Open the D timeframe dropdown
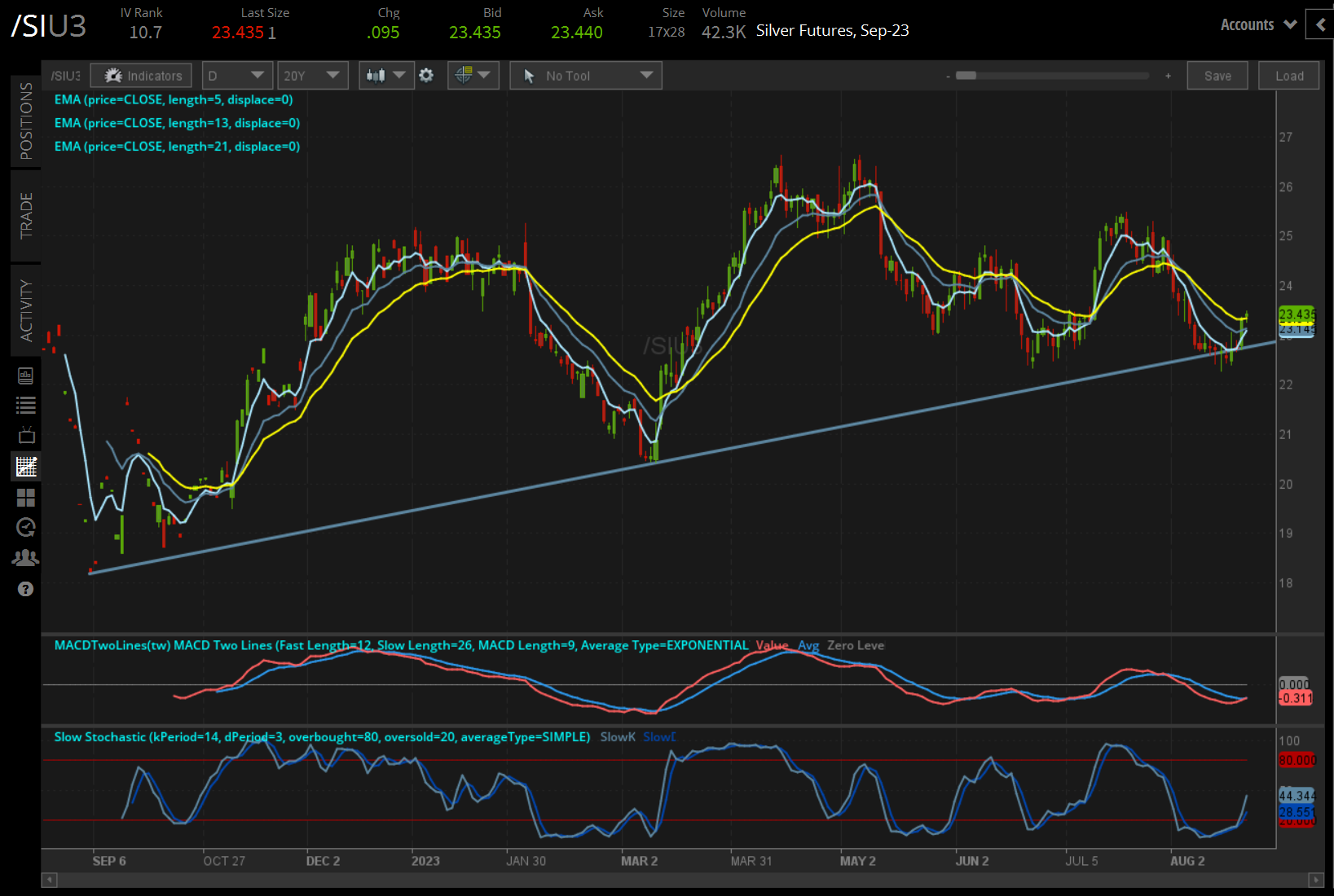The image size is (1334, 896). (236, 75)
